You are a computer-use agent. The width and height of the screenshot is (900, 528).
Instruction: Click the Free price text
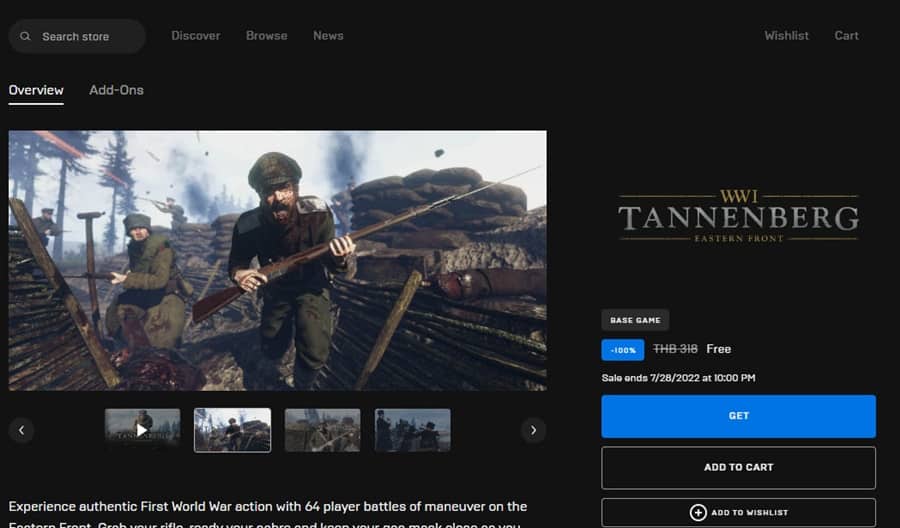click(719, 349)
